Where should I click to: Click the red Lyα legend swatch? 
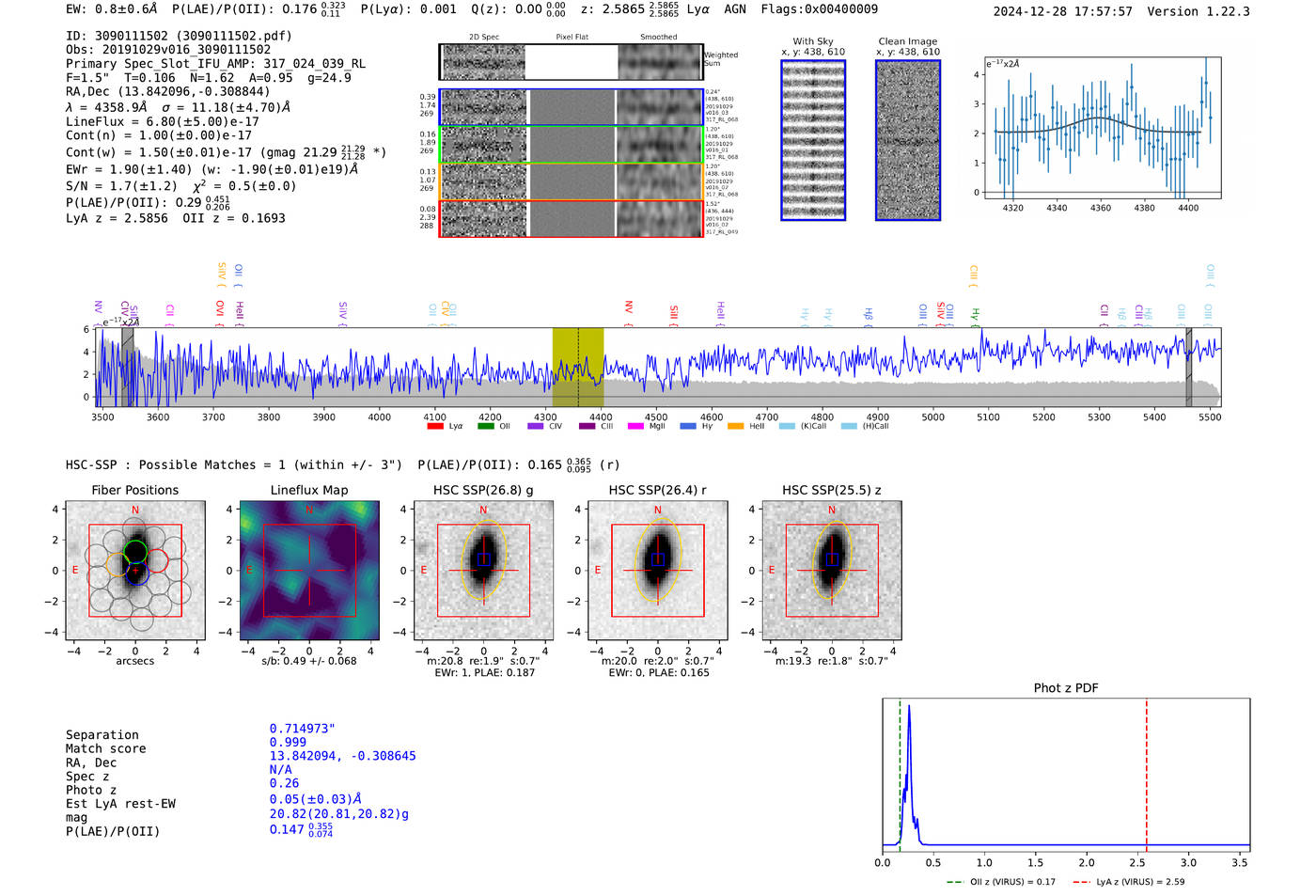(x=435, y=427)
